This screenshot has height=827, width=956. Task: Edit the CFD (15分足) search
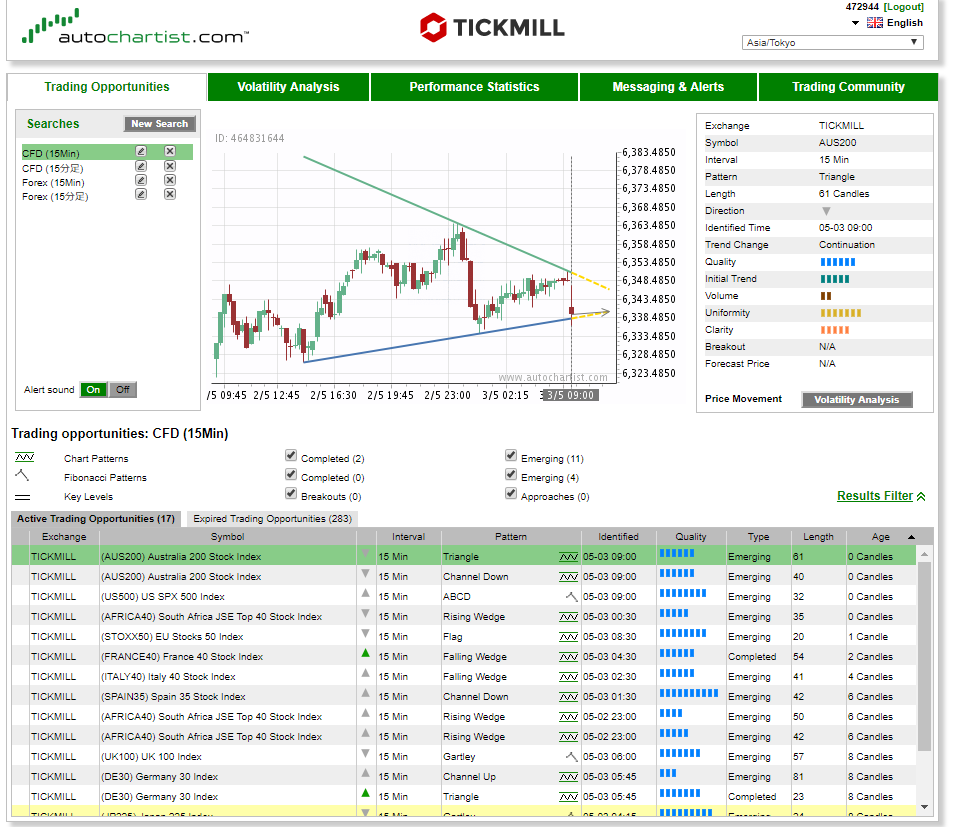point(141,166)
